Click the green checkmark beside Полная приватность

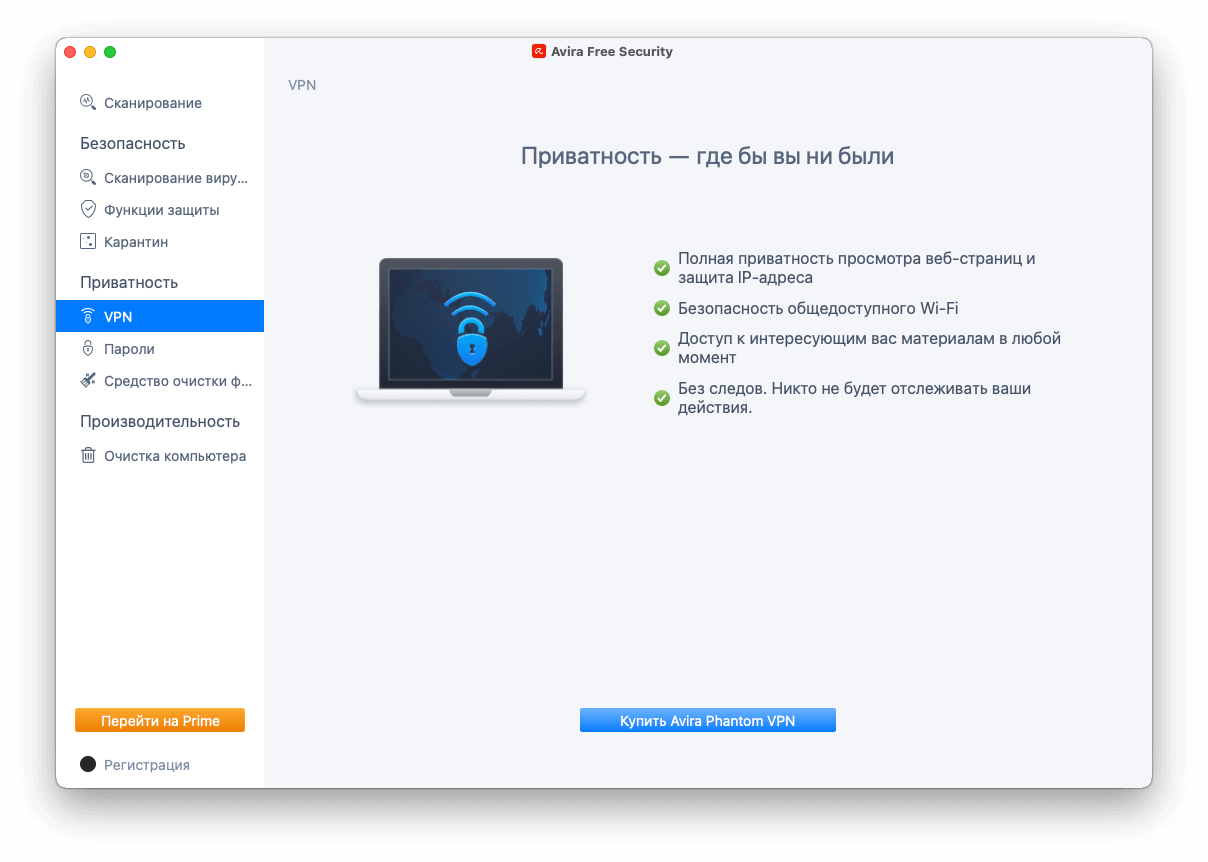pyautogui.click(x=661, y=268)
